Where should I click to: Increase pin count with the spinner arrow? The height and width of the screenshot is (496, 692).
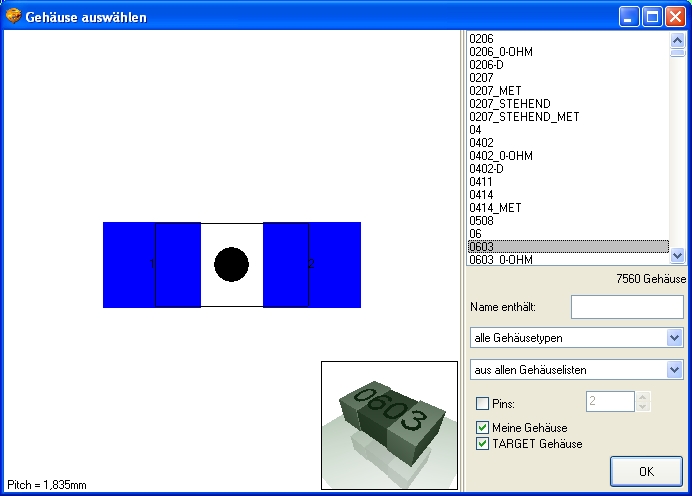click(644, 397)
